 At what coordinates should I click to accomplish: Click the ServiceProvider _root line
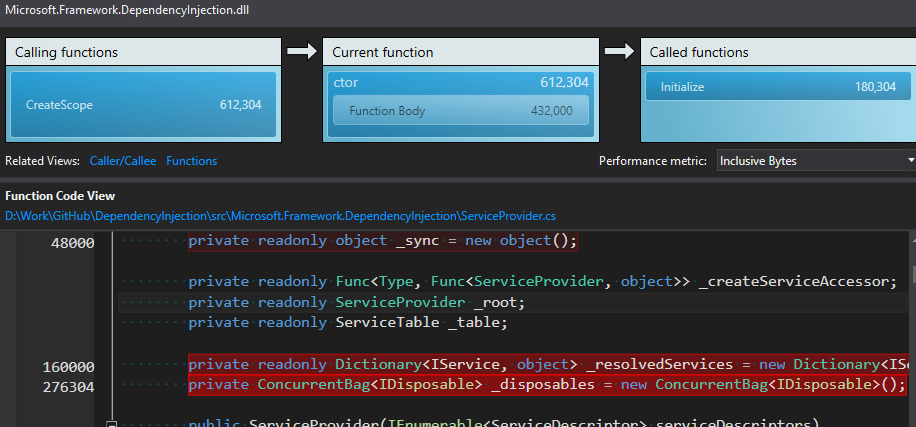(x=356, y=303)
